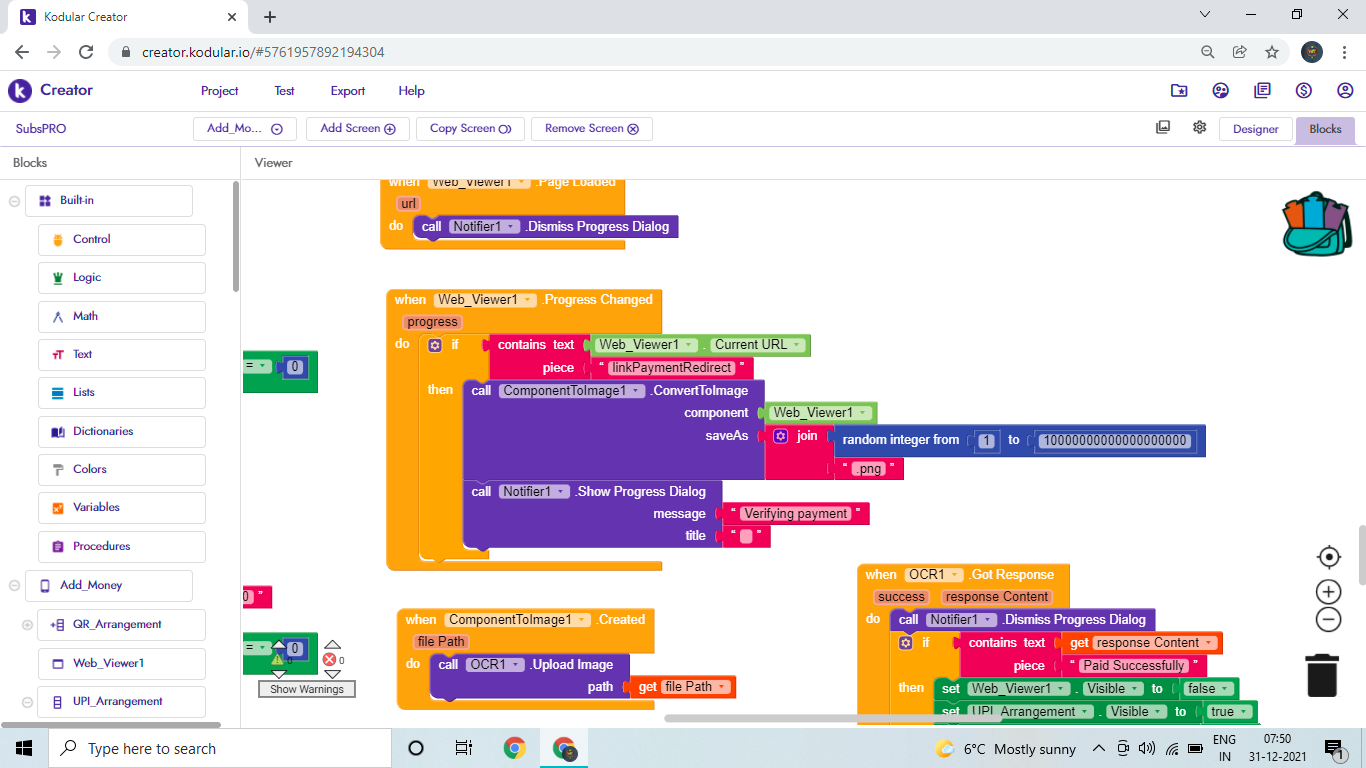Bookmark this page with the star icon
The image size is (1366, 768).
pos(1272,52)
